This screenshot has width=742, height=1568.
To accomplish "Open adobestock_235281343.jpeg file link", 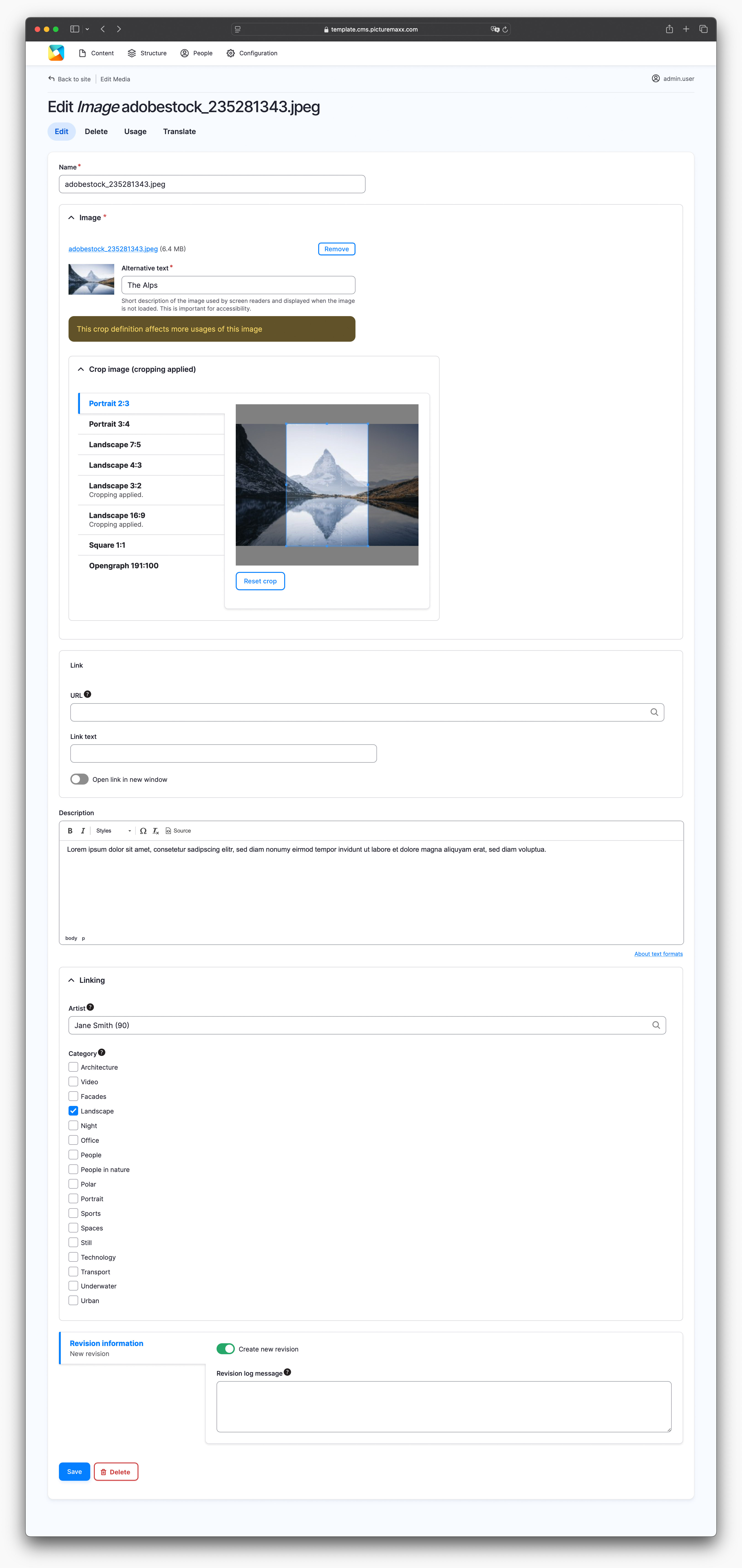I will (x=113, y=249).
